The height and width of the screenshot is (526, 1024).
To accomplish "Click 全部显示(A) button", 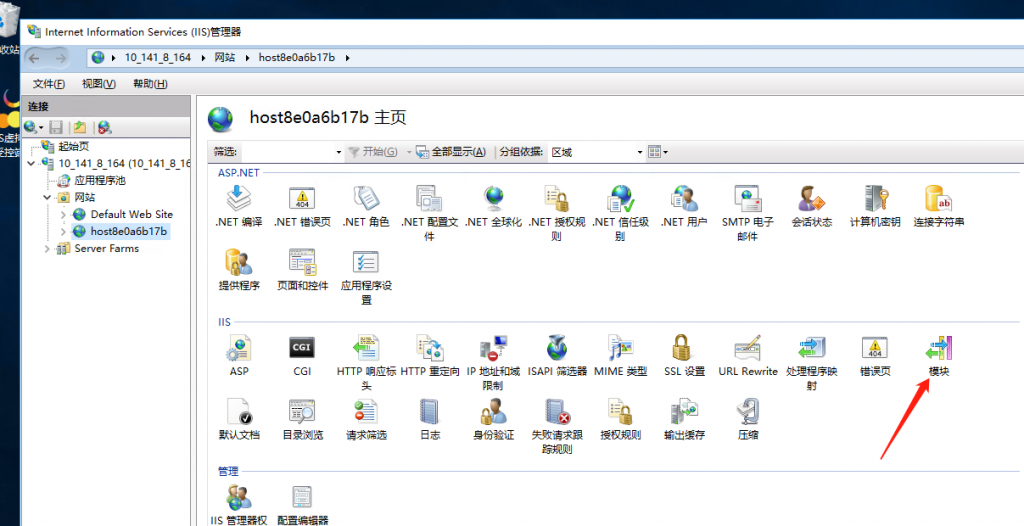I will 451,152.
